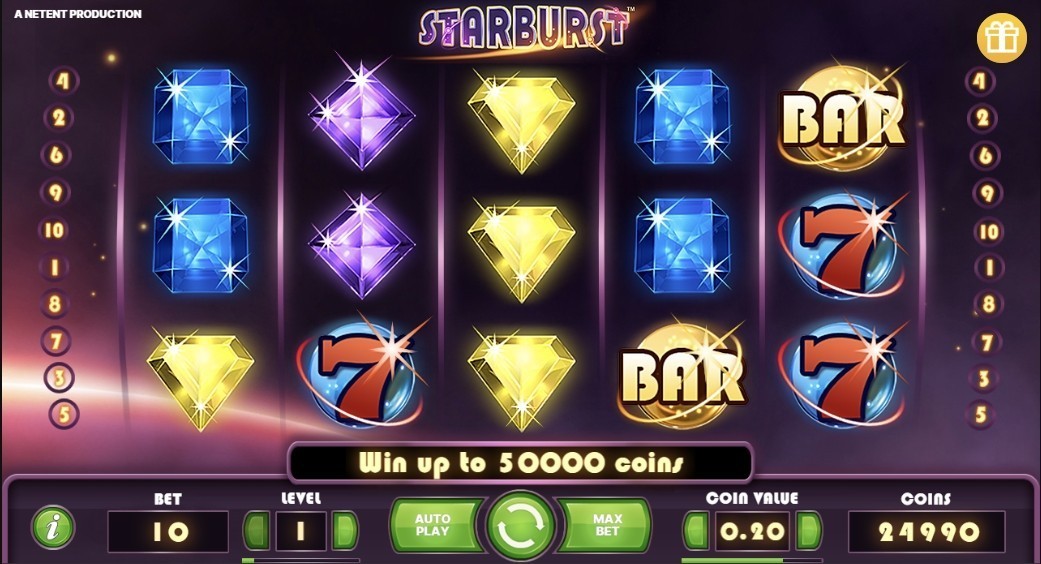
Task: Raise the coin value with right arrow
Action: click(808, 531)
